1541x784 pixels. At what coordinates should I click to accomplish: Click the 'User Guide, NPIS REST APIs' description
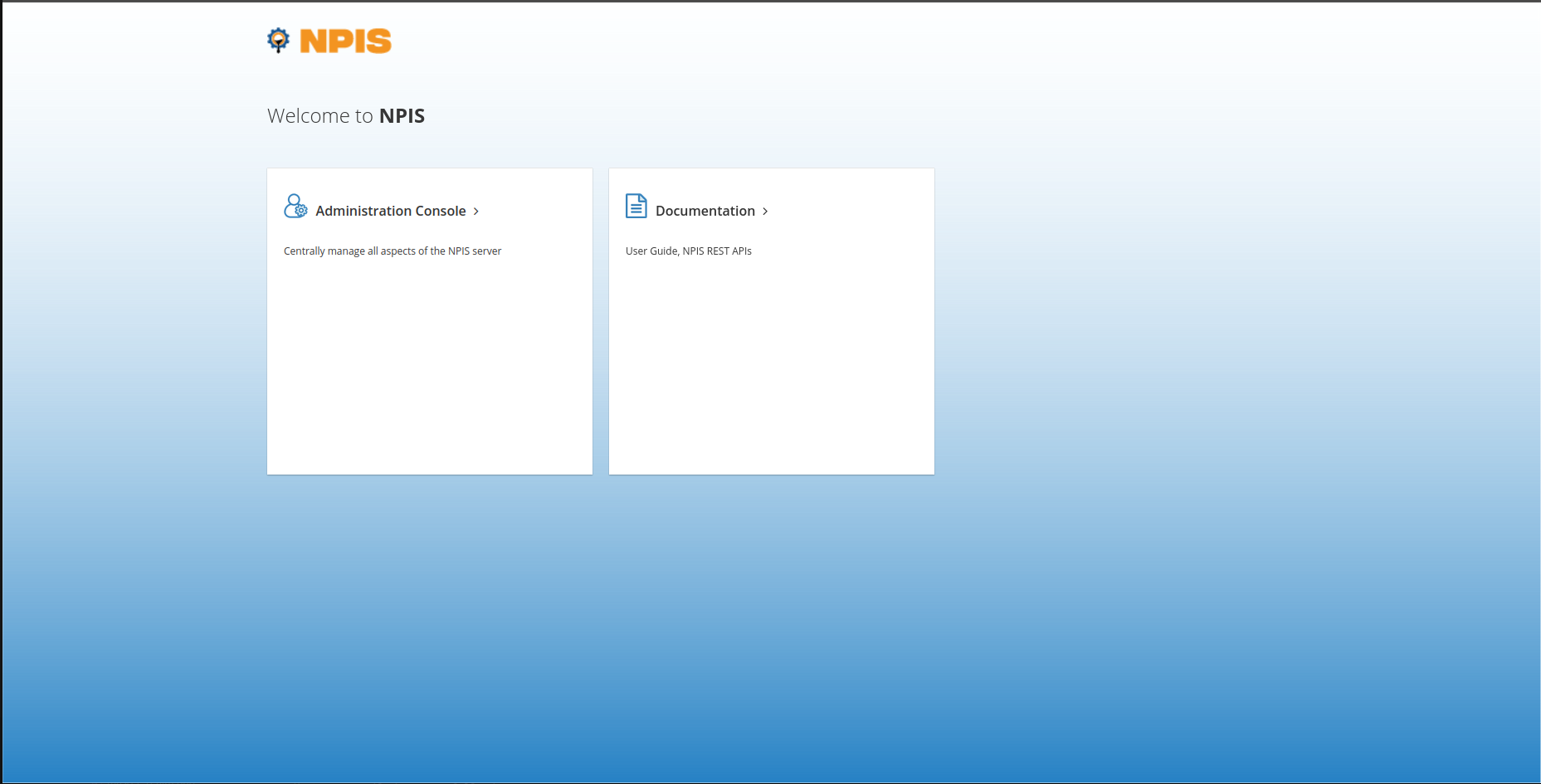[x=688, y=251]
